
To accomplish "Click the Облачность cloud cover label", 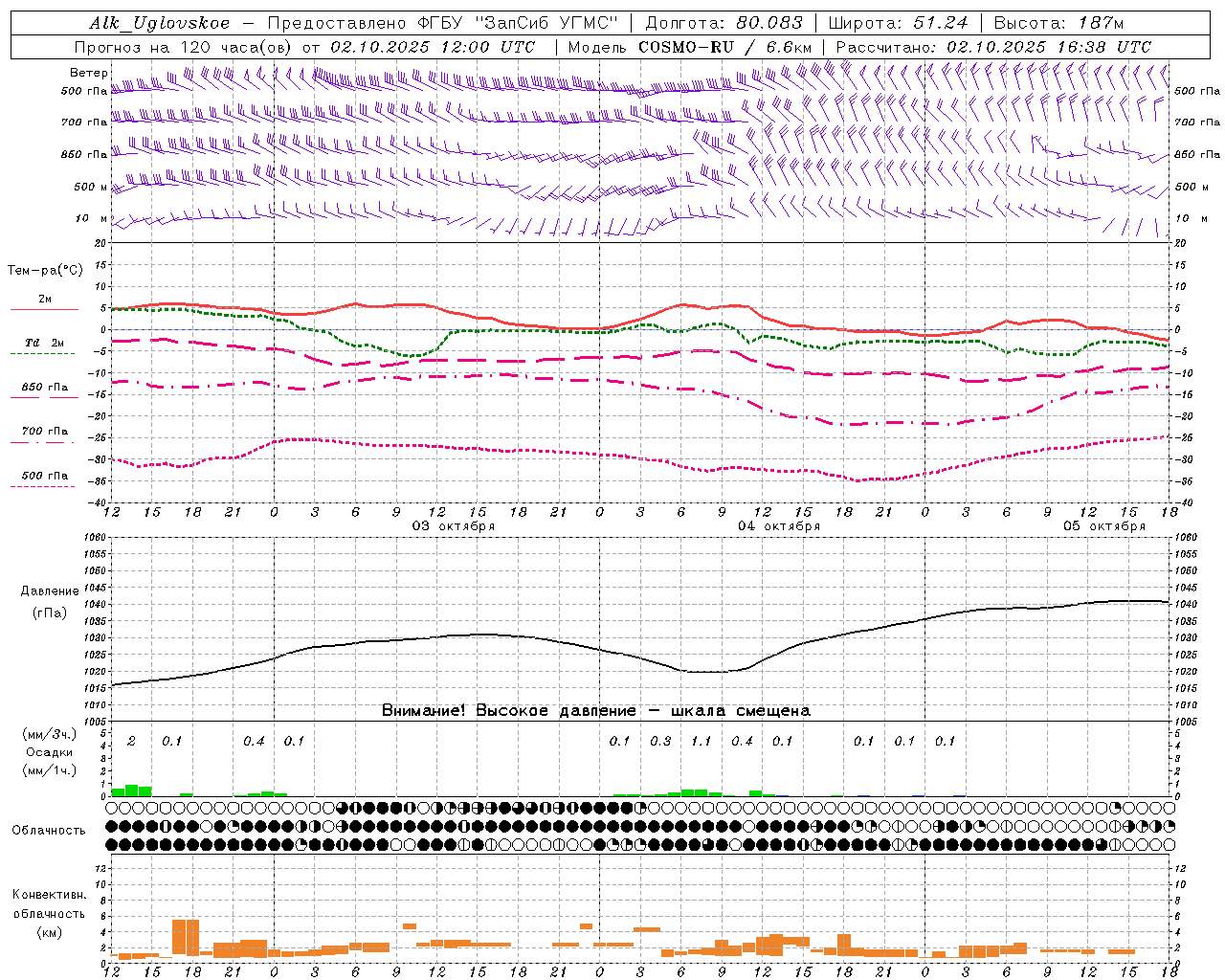I will 49,831.
